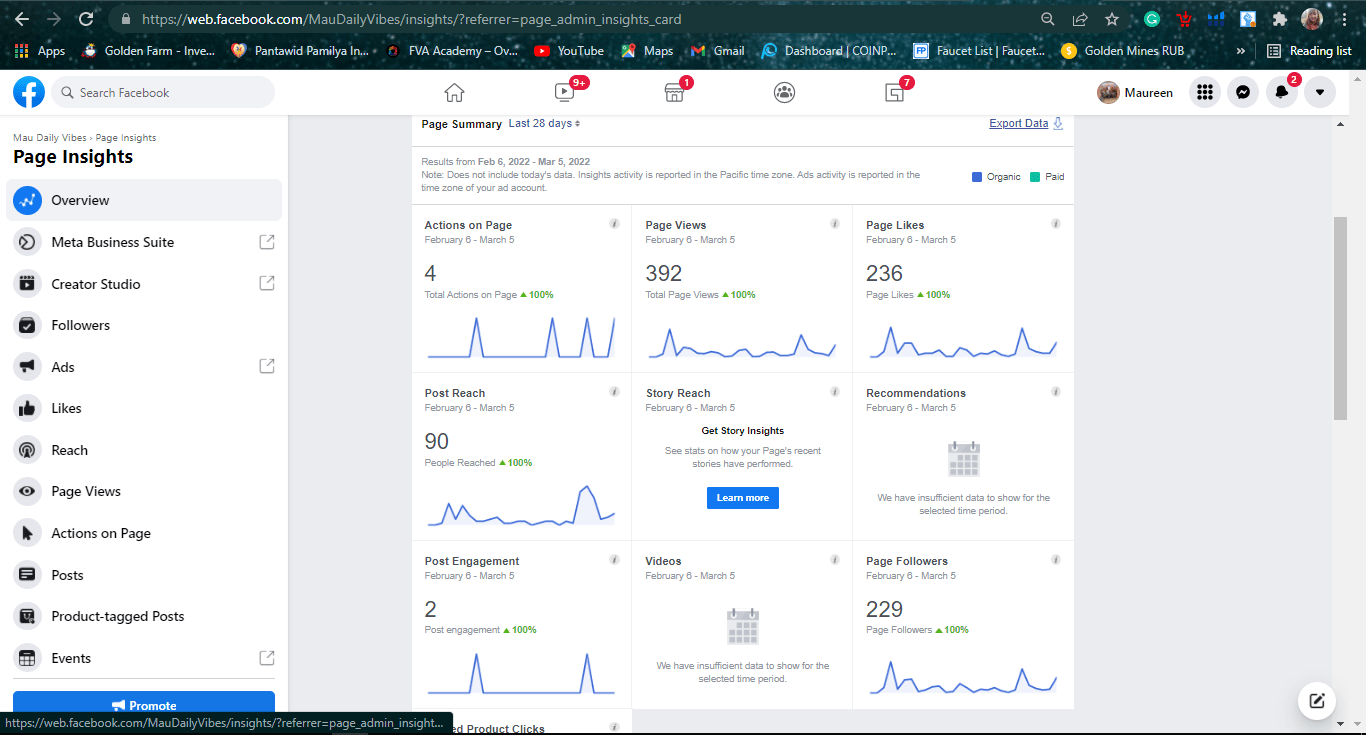Open the Facebook Home feed icon

point(454,92)
